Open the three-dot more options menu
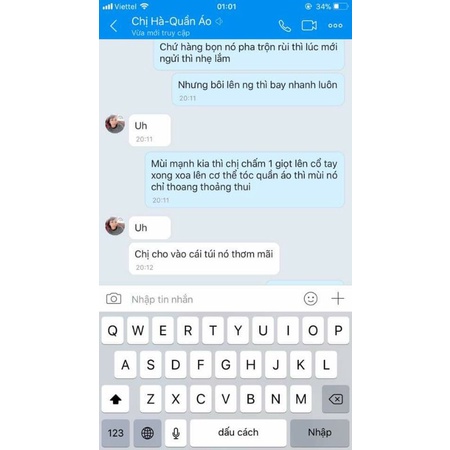The width and height of the screenshot is (450, 450). point(335,26)
